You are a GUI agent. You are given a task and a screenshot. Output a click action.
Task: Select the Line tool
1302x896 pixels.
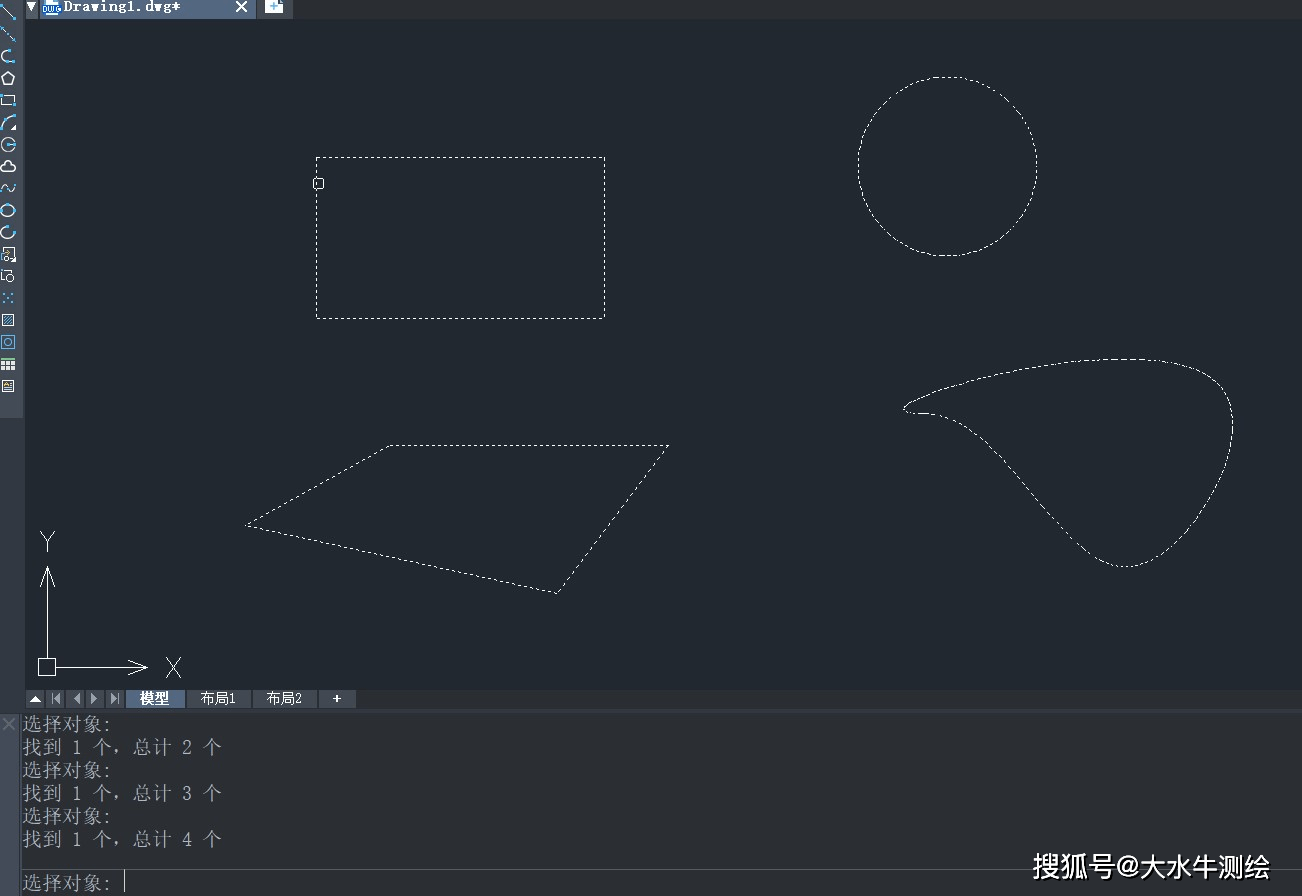point(8,12)
